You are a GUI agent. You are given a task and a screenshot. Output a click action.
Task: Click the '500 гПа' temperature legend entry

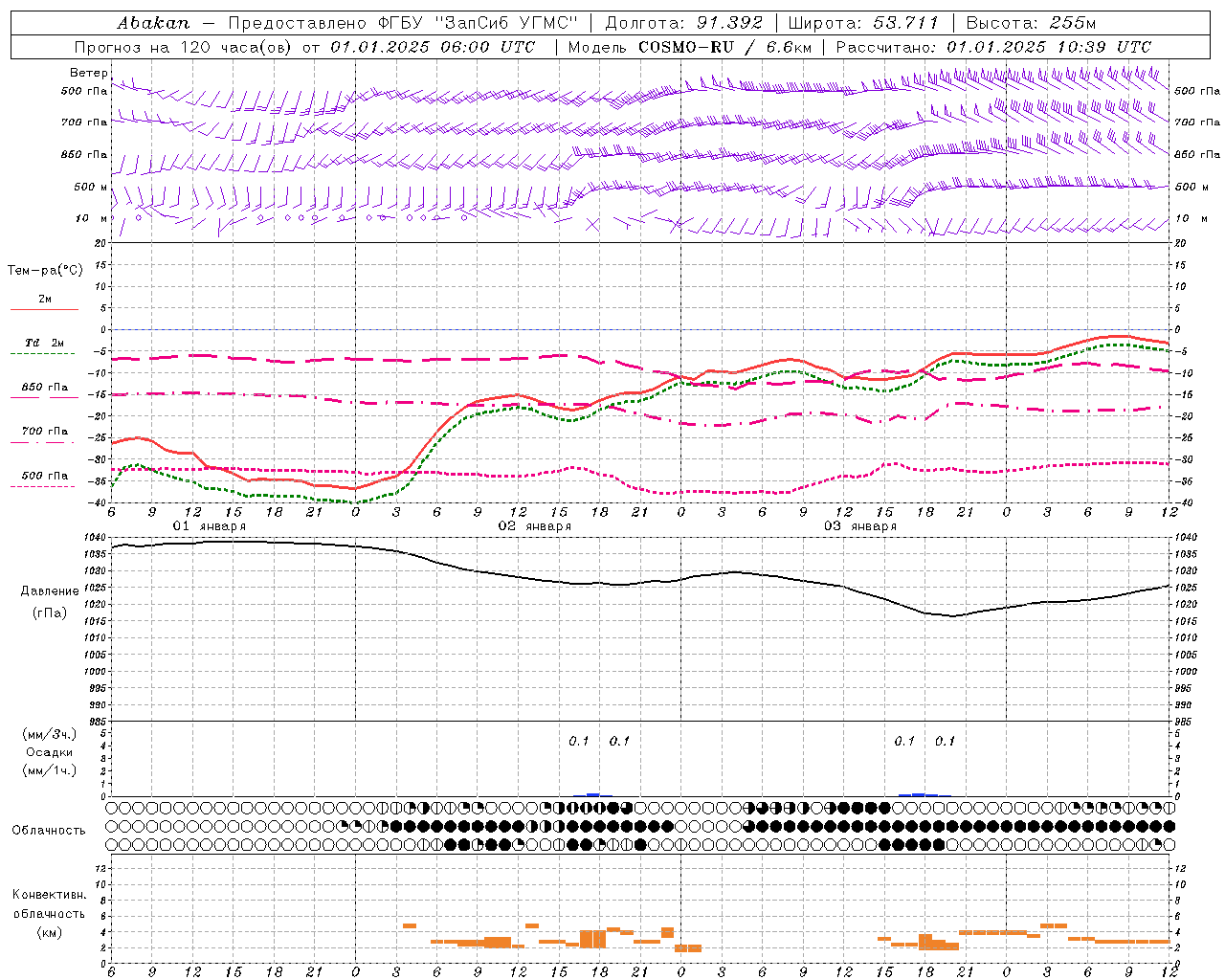pos(45,476)
